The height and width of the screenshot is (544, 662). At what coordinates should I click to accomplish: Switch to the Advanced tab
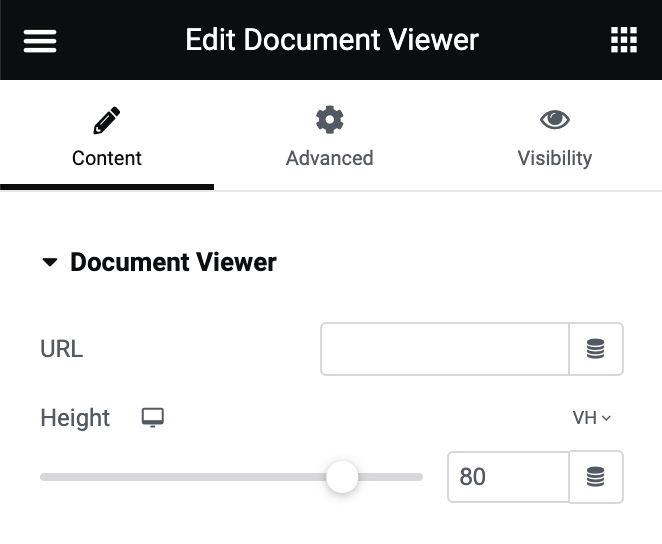[x=329, y=158]
